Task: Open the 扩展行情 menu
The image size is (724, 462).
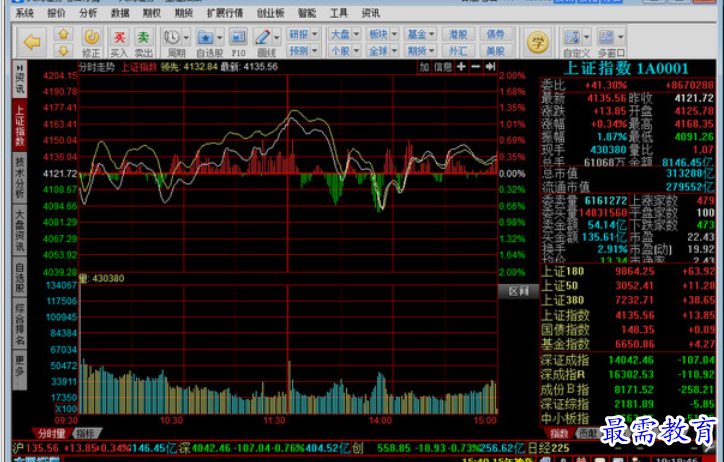Action: click(x=225, y=13)
